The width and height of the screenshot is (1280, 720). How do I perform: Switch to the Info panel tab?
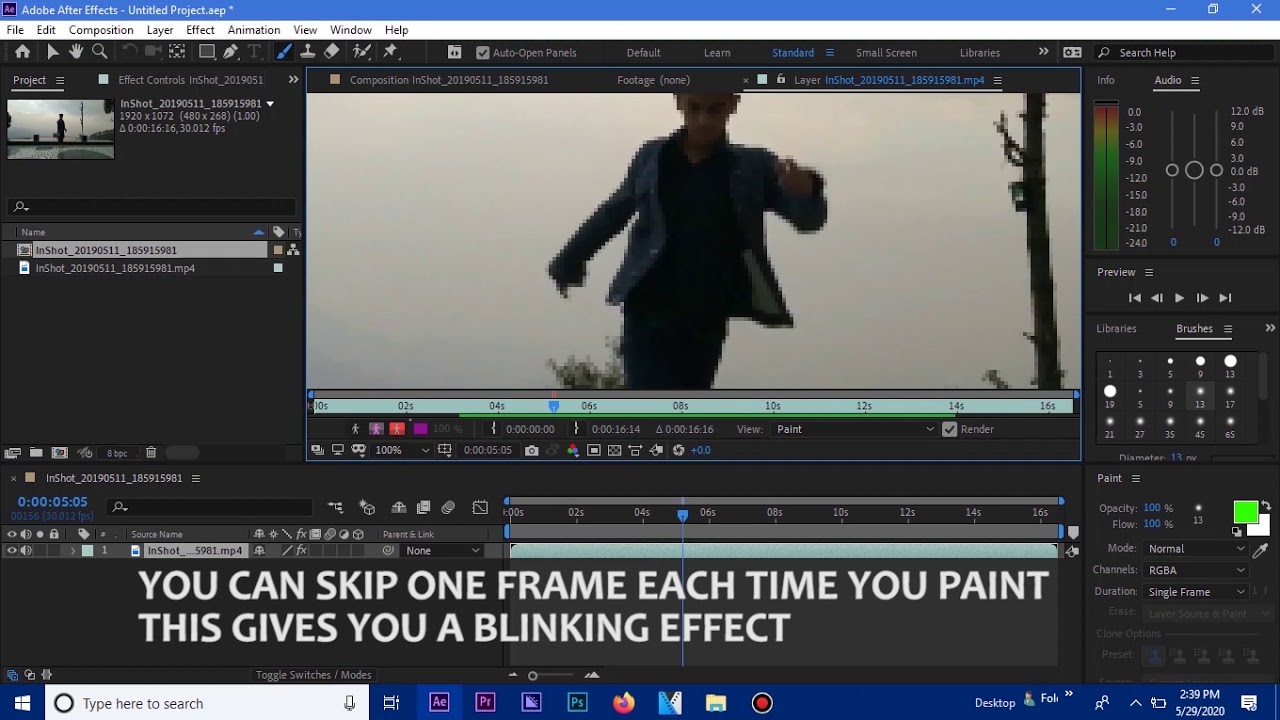pos(1106,80)
